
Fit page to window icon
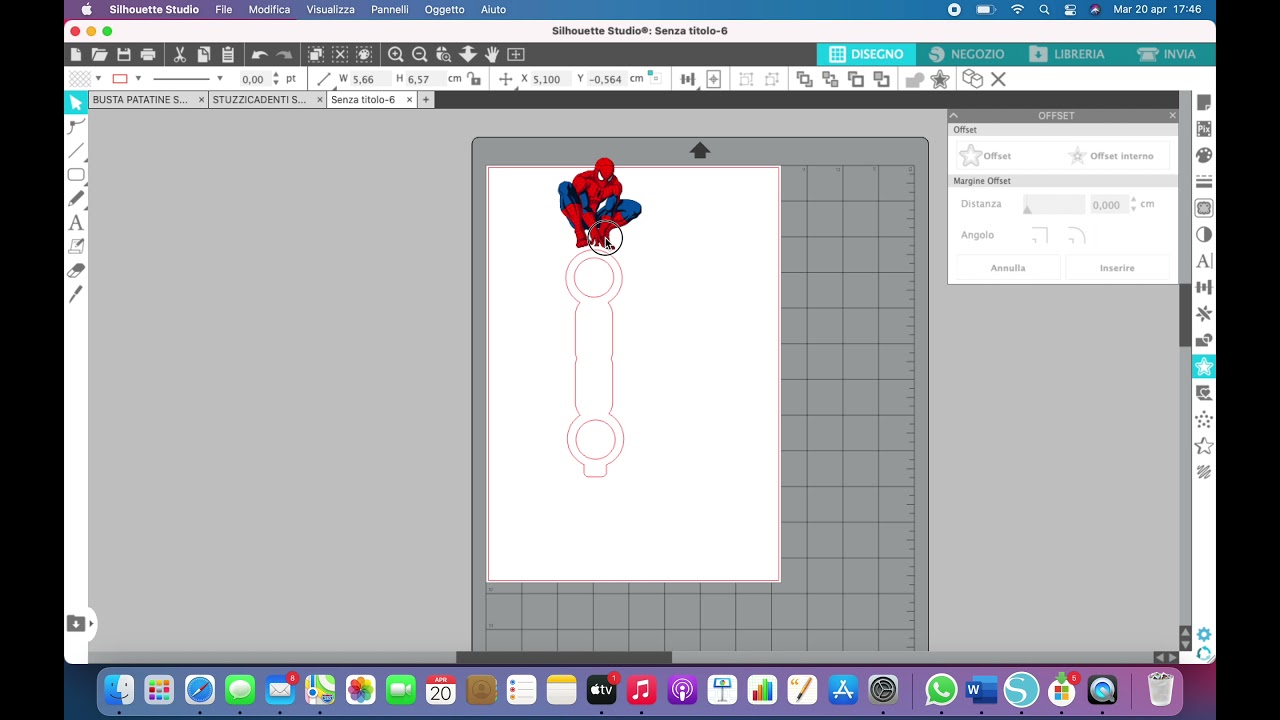516,54
